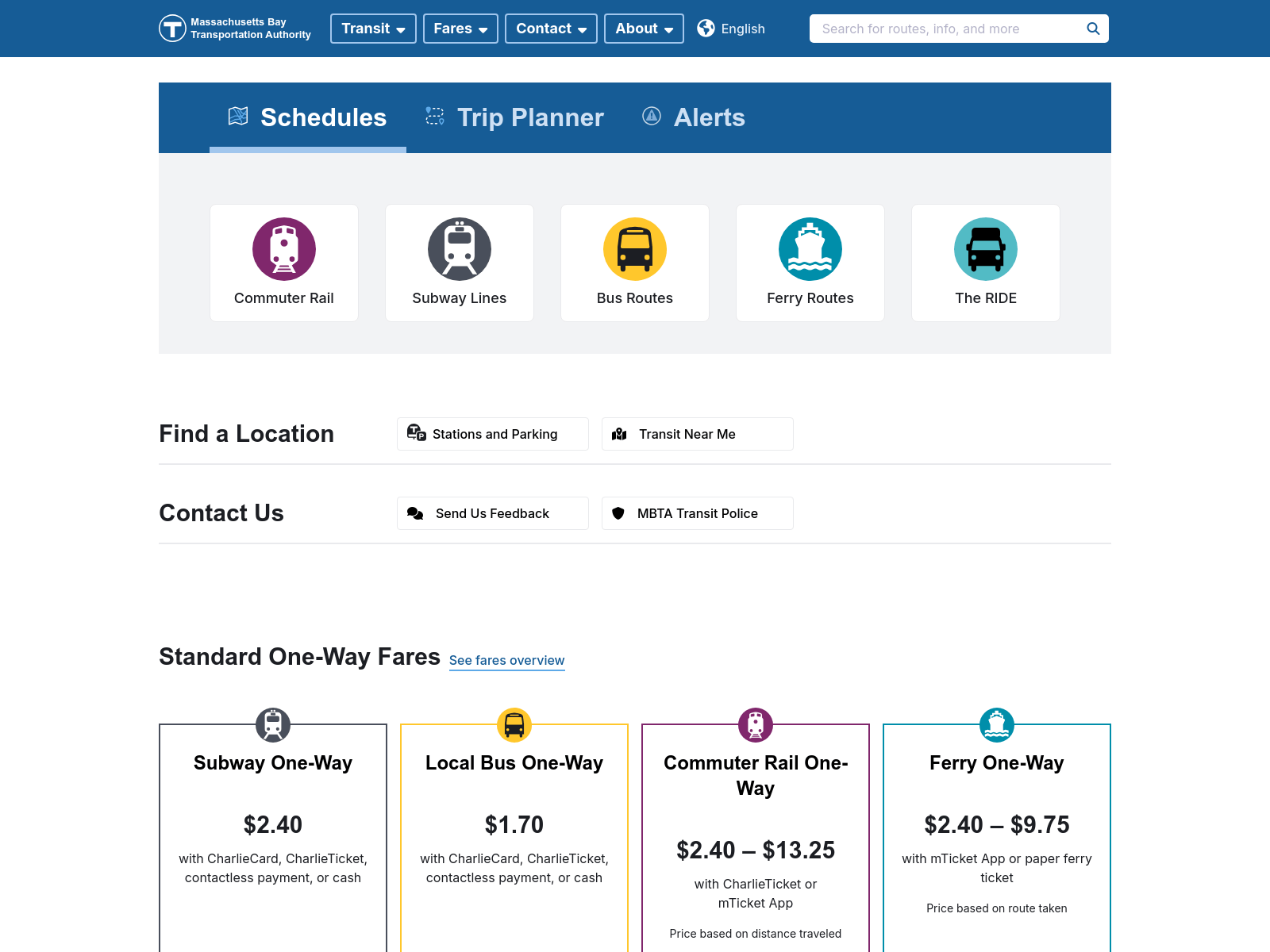Image resolution: width=1270 pixels, height=952 pixels.
Task: Open the purple Commuter Rail train icon
Action: [284, 249]
